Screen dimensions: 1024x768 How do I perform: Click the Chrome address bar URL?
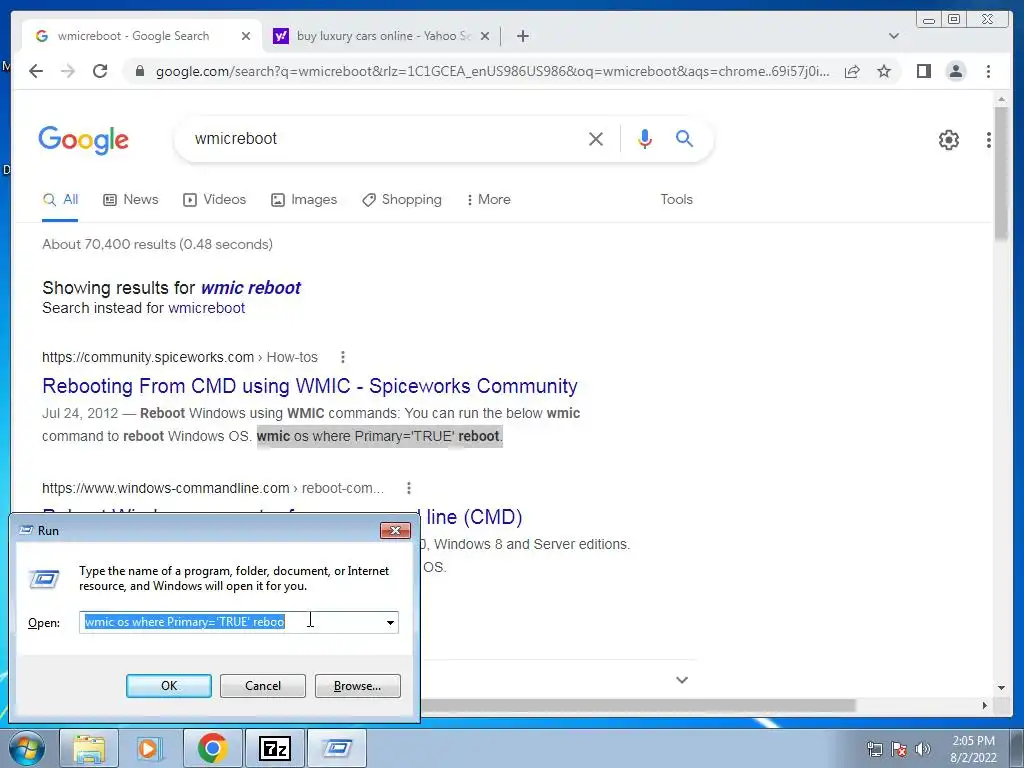click(492, 71)
